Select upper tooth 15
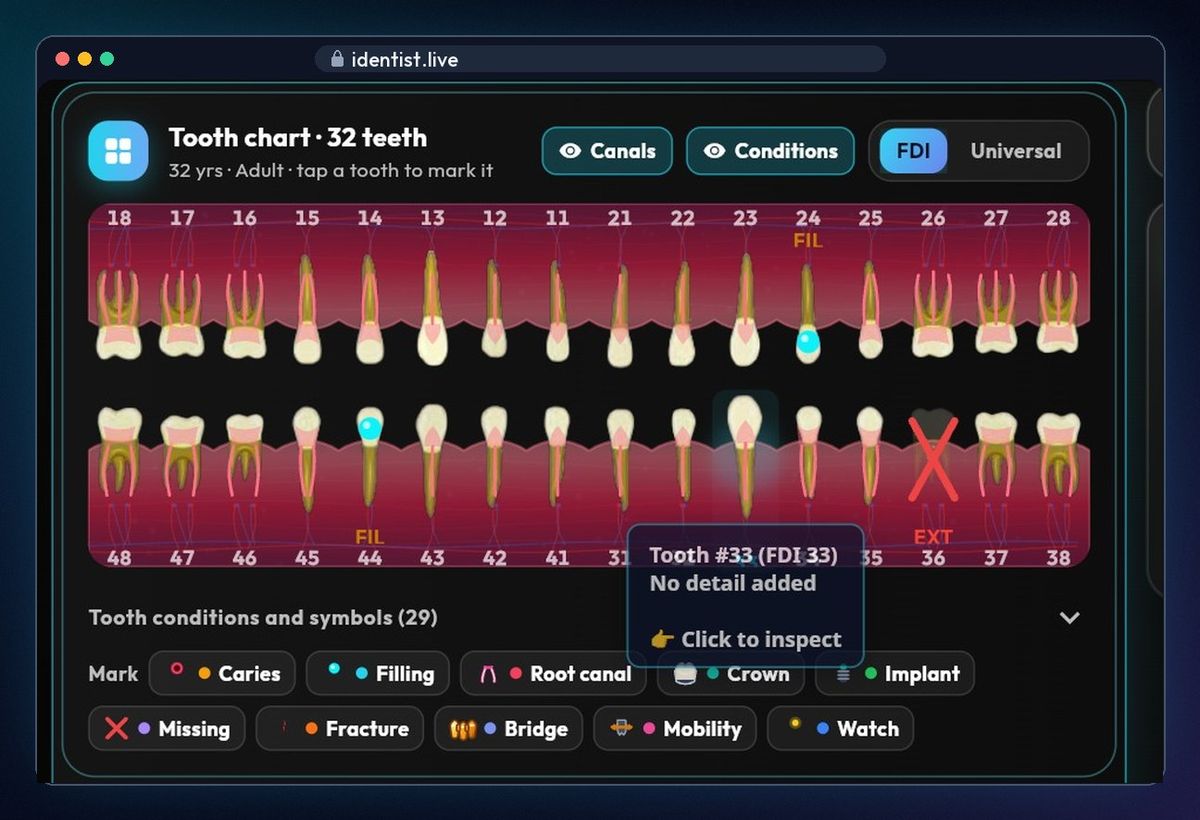The height and width of the screenshot is (820, 1200). coord(307,308)
